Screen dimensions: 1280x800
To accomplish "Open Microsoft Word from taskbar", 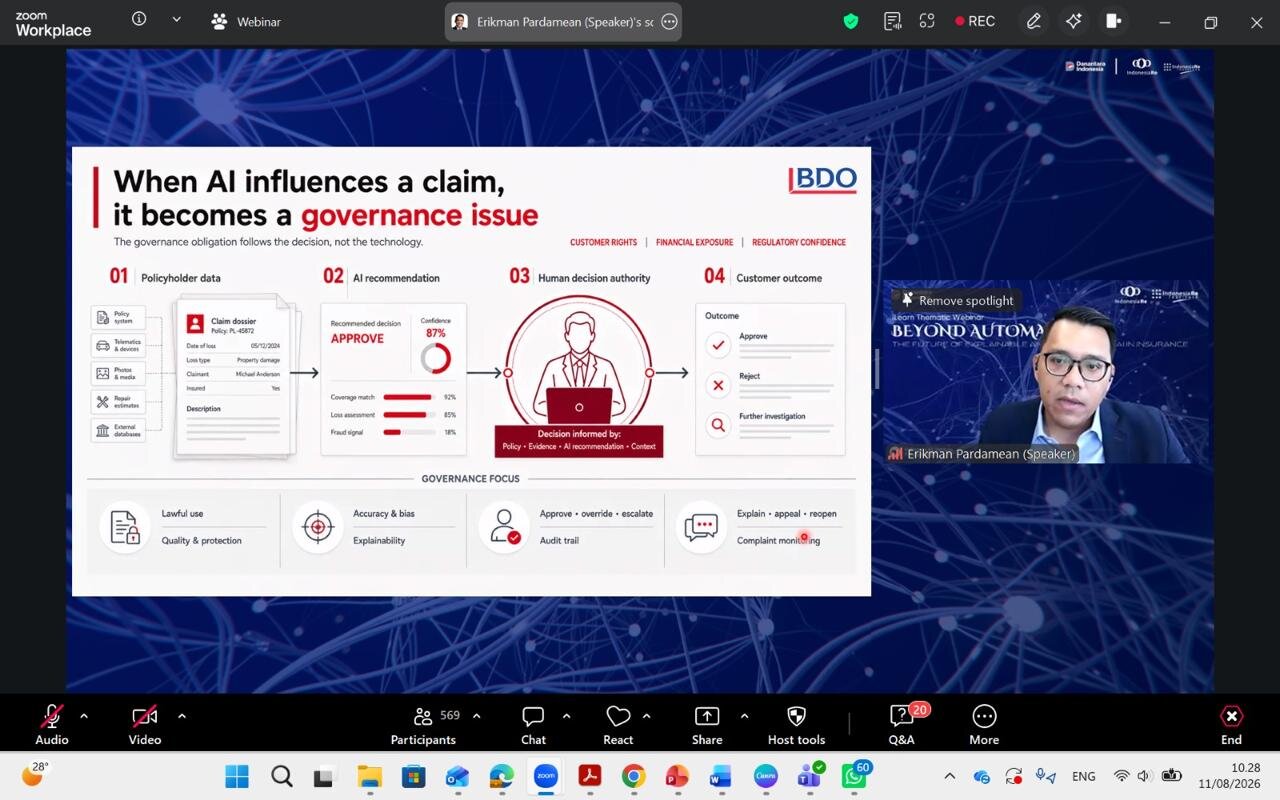I will point(721,777).
